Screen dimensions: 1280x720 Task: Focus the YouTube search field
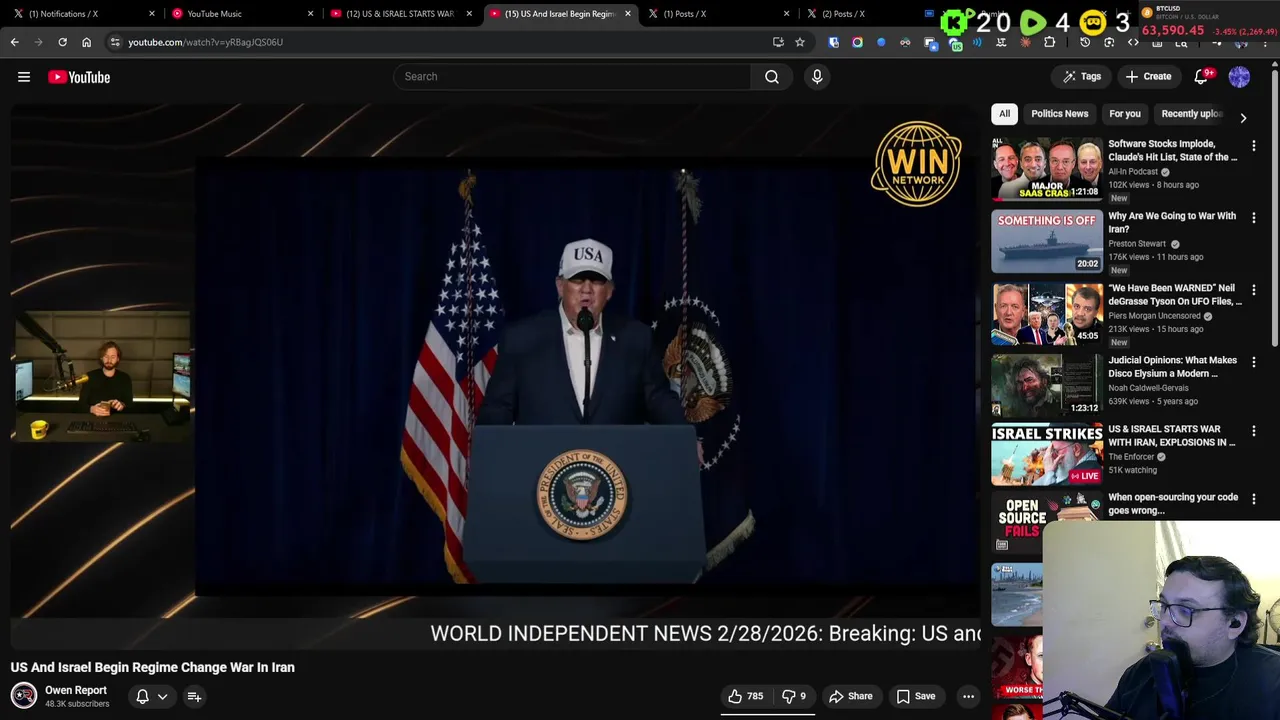click(x=572, y=76)
